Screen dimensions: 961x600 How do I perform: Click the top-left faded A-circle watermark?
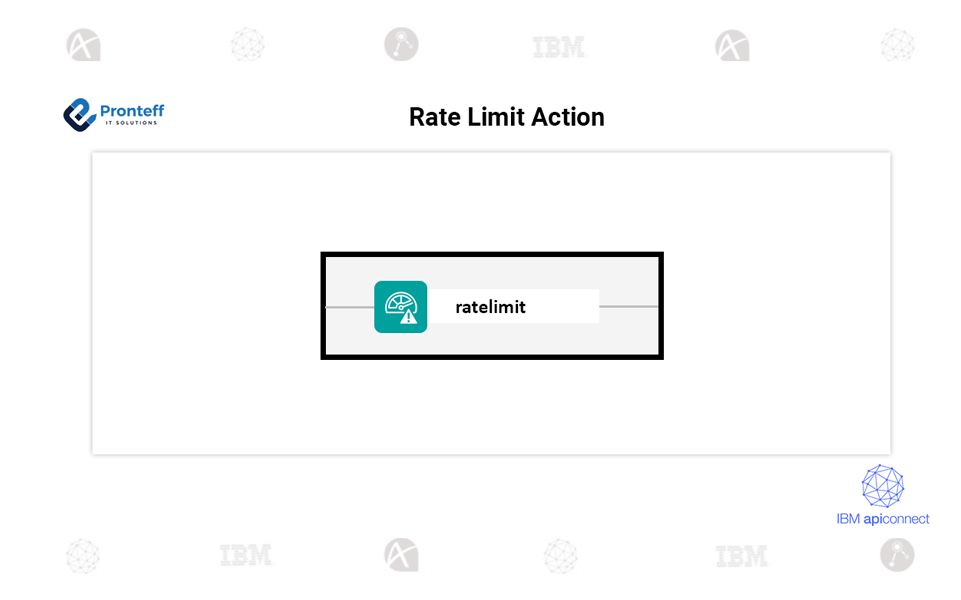84,46
